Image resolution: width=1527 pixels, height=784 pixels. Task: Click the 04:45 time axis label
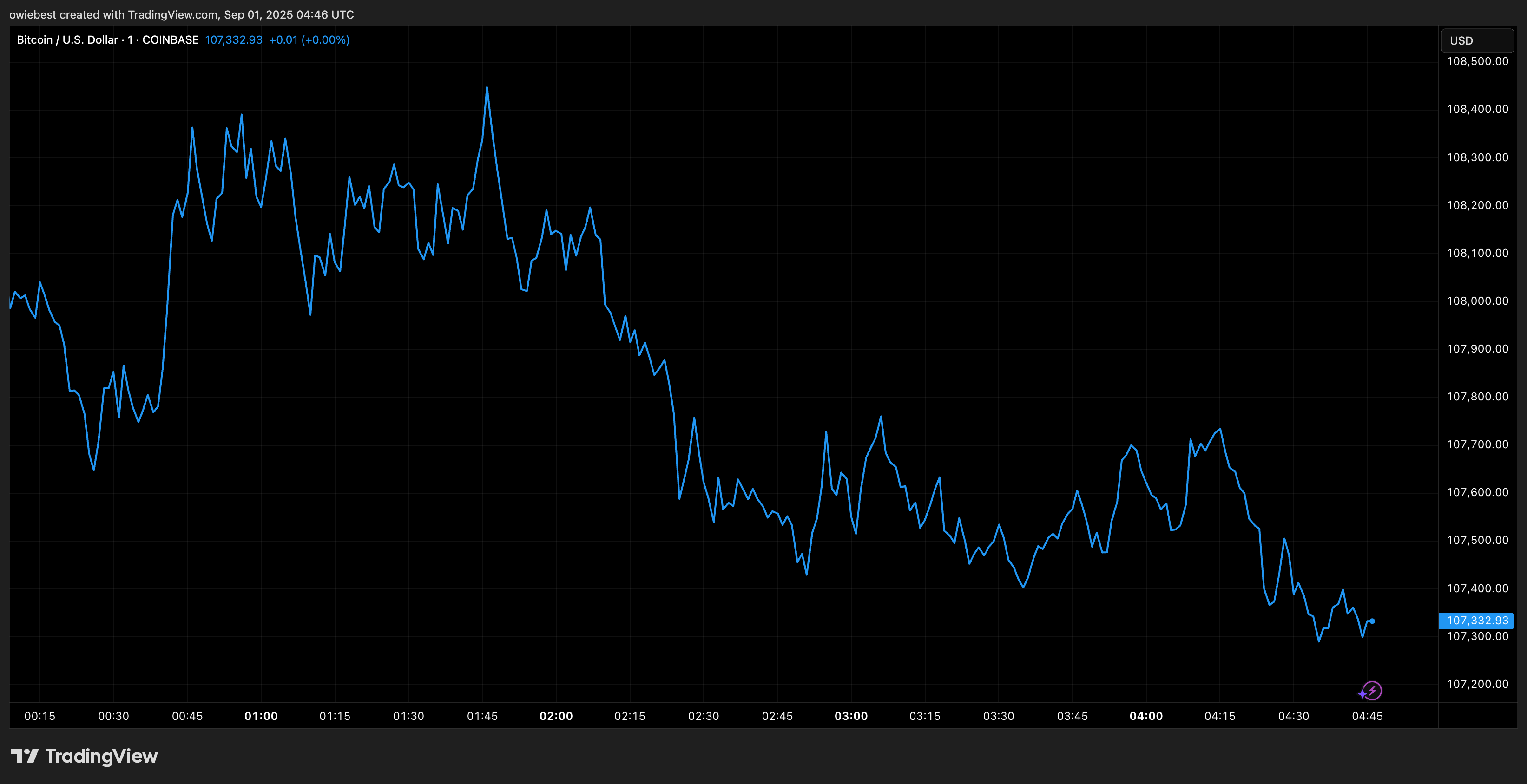(1367, 716)
